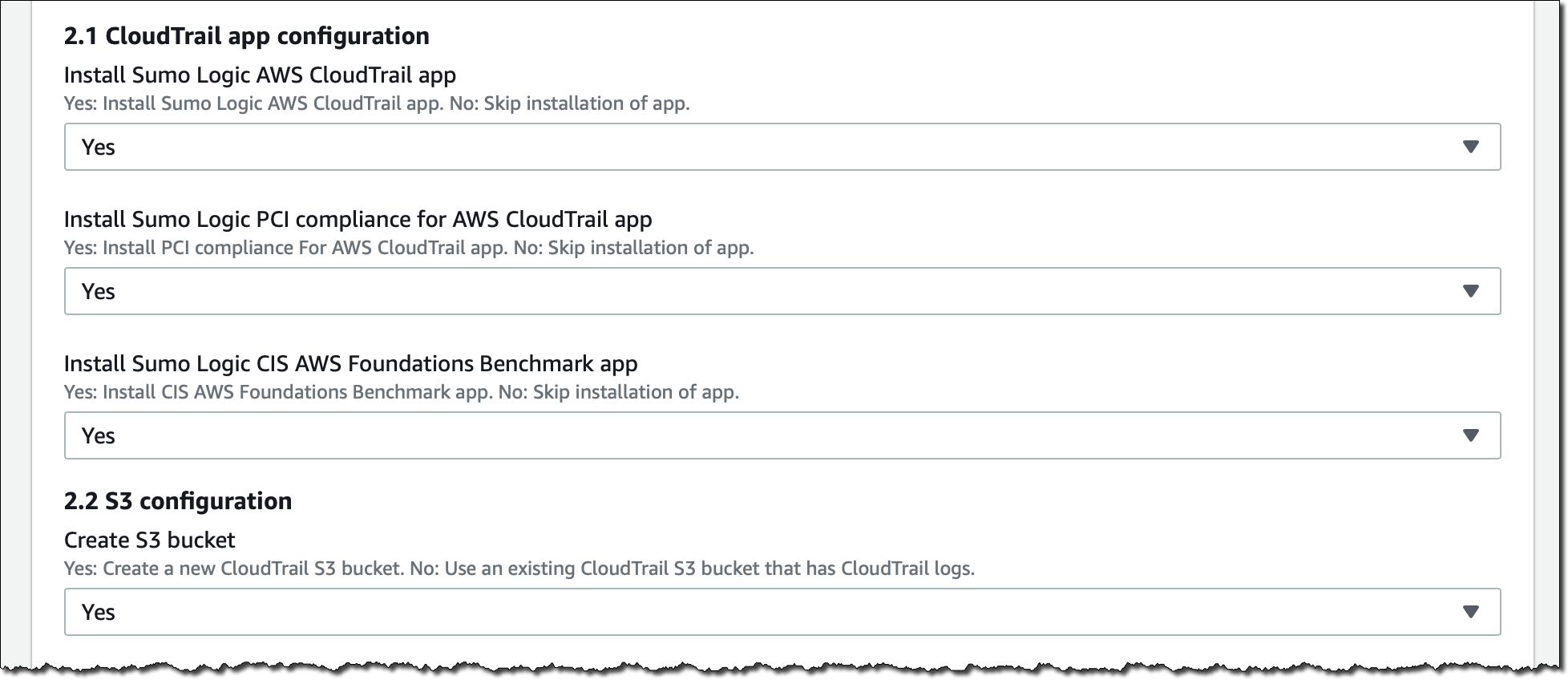Click the "2.2 S3 configuration" heading

pyautogui.click(x=178, y=501)
